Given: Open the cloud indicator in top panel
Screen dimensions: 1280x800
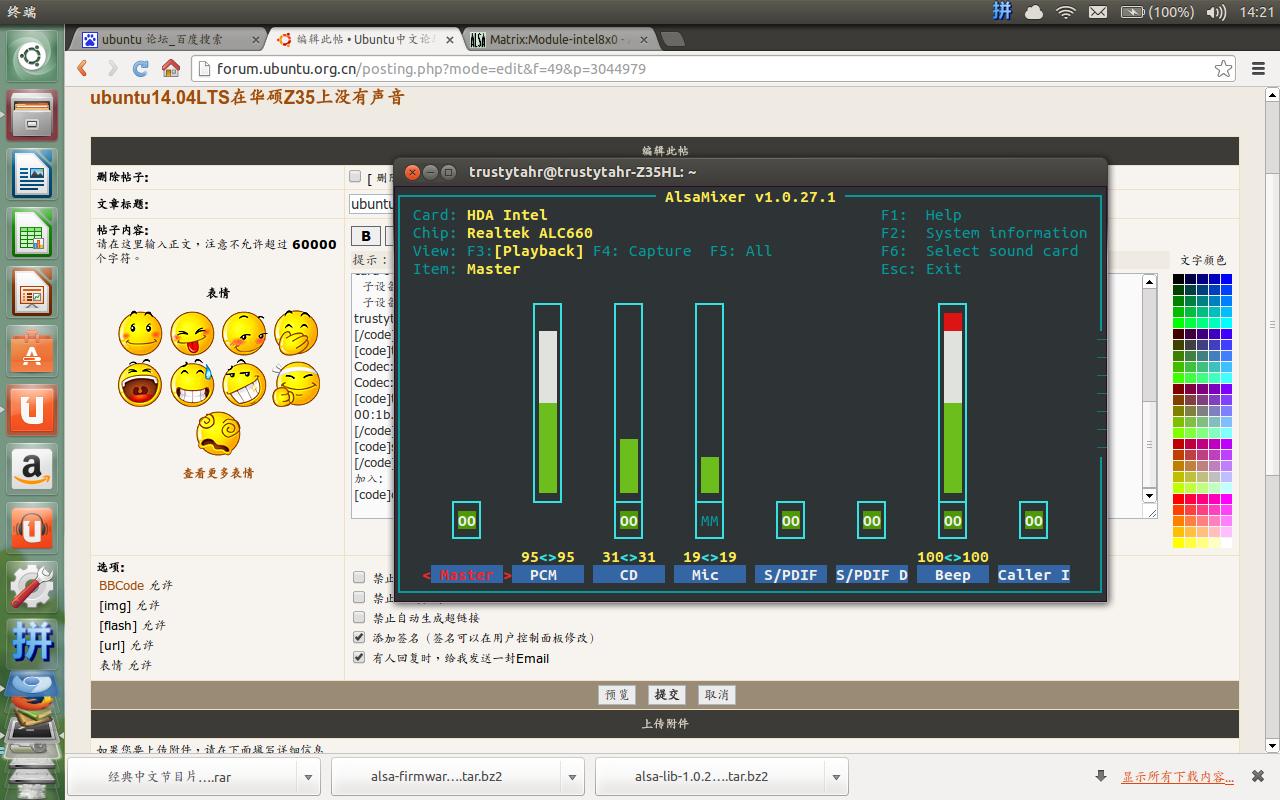Looking at the screenshot, I should [1034, 12].
